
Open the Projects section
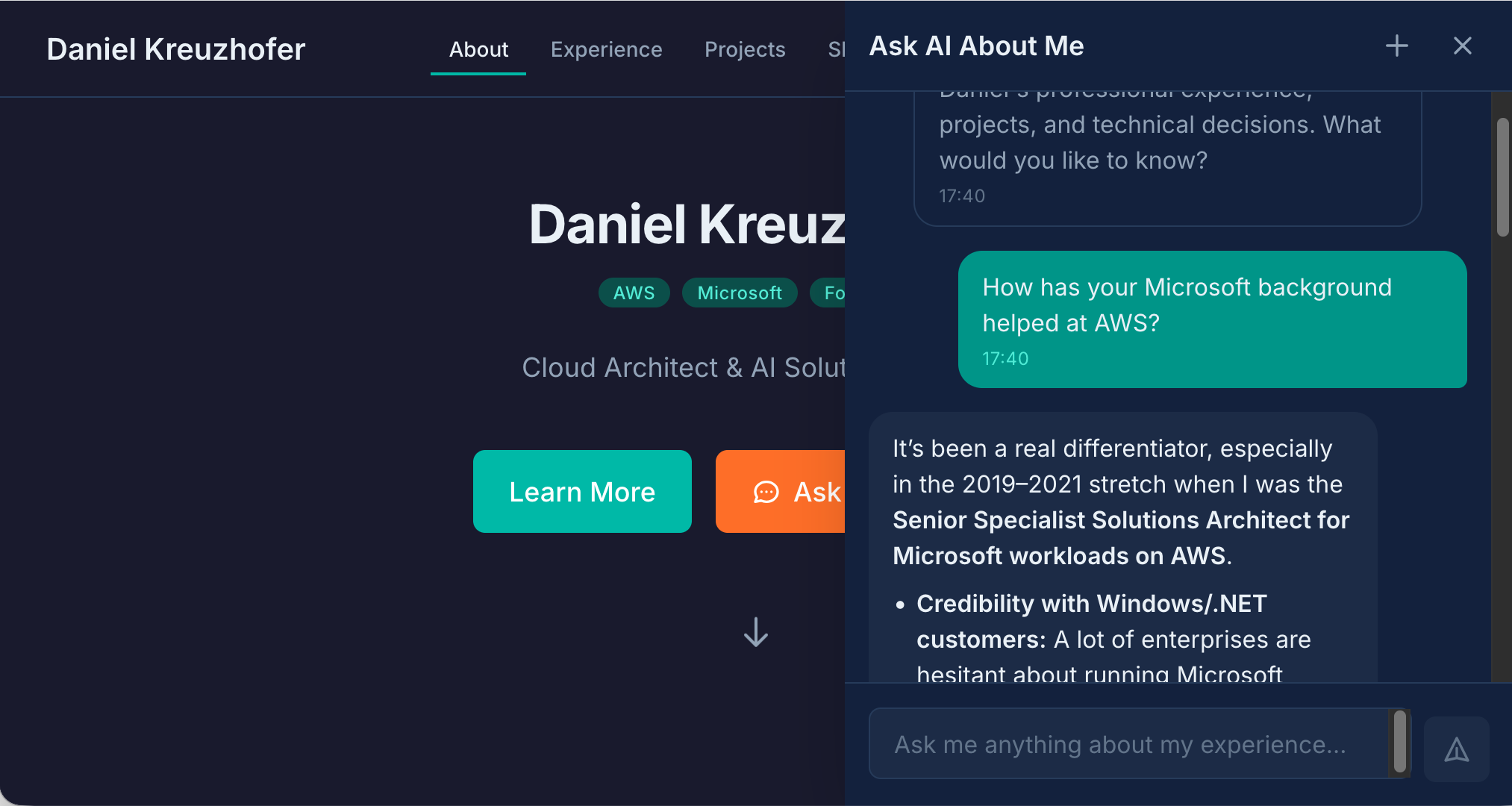click(x=745, y=49)
